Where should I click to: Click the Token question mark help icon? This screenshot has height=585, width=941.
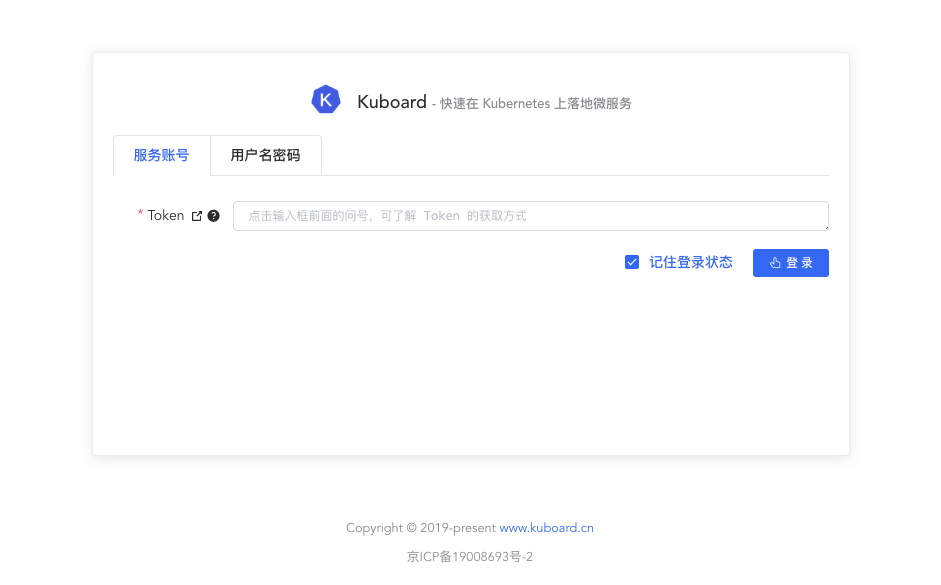point(213,216)
